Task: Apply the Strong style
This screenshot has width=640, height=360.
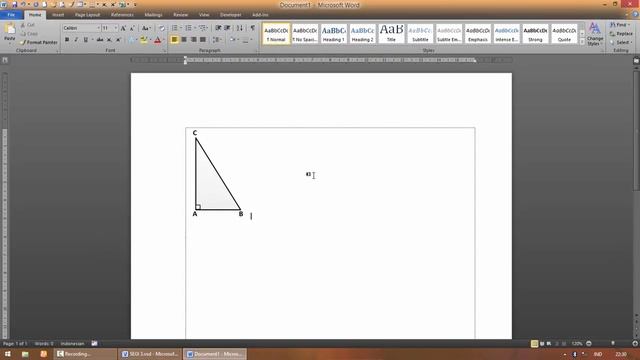Action: point(535,34)
